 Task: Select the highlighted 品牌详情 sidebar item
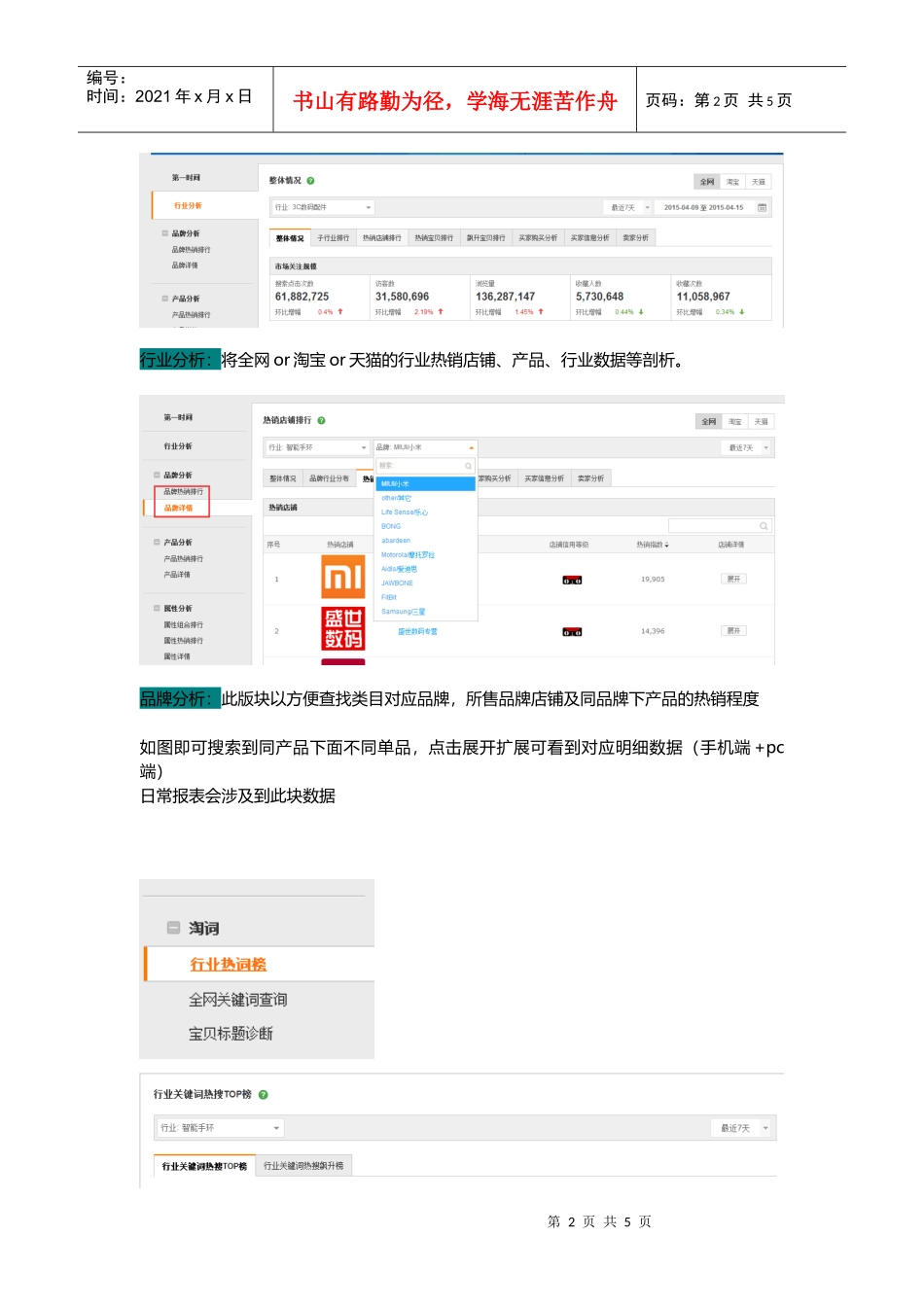(178, 508)
